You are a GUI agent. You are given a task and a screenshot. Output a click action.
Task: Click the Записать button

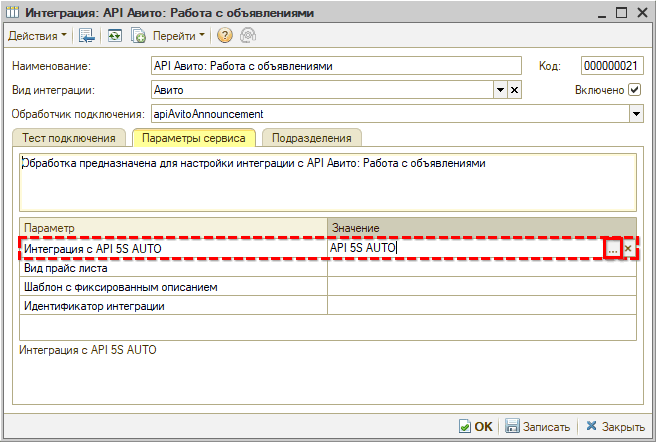pyautogui.click(x=538, y=426)
